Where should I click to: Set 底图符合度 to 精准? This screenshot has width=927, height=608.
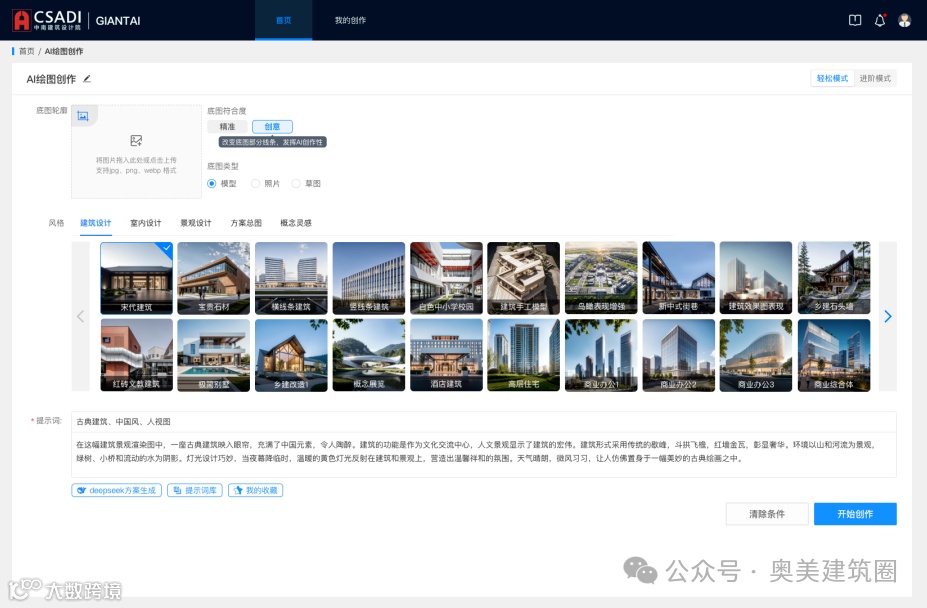227,127
